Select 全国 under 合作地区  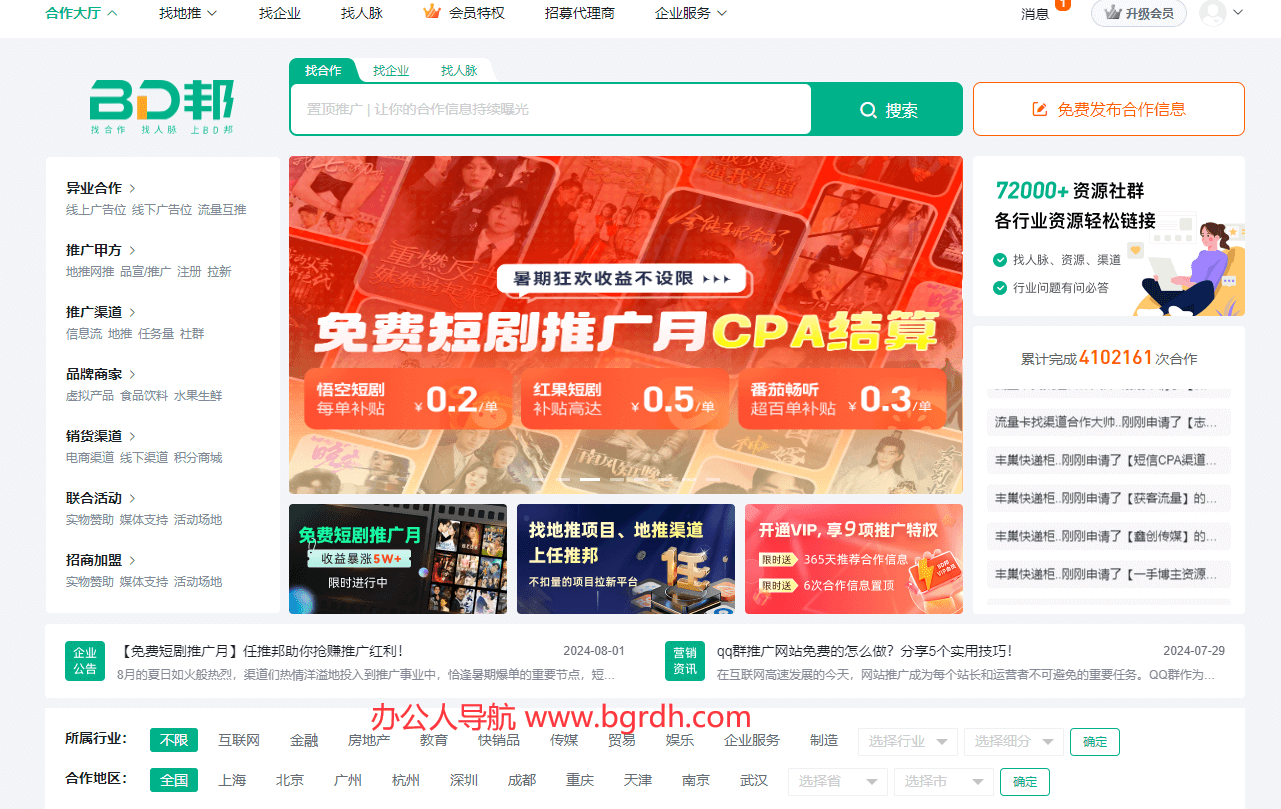point(173,780)
